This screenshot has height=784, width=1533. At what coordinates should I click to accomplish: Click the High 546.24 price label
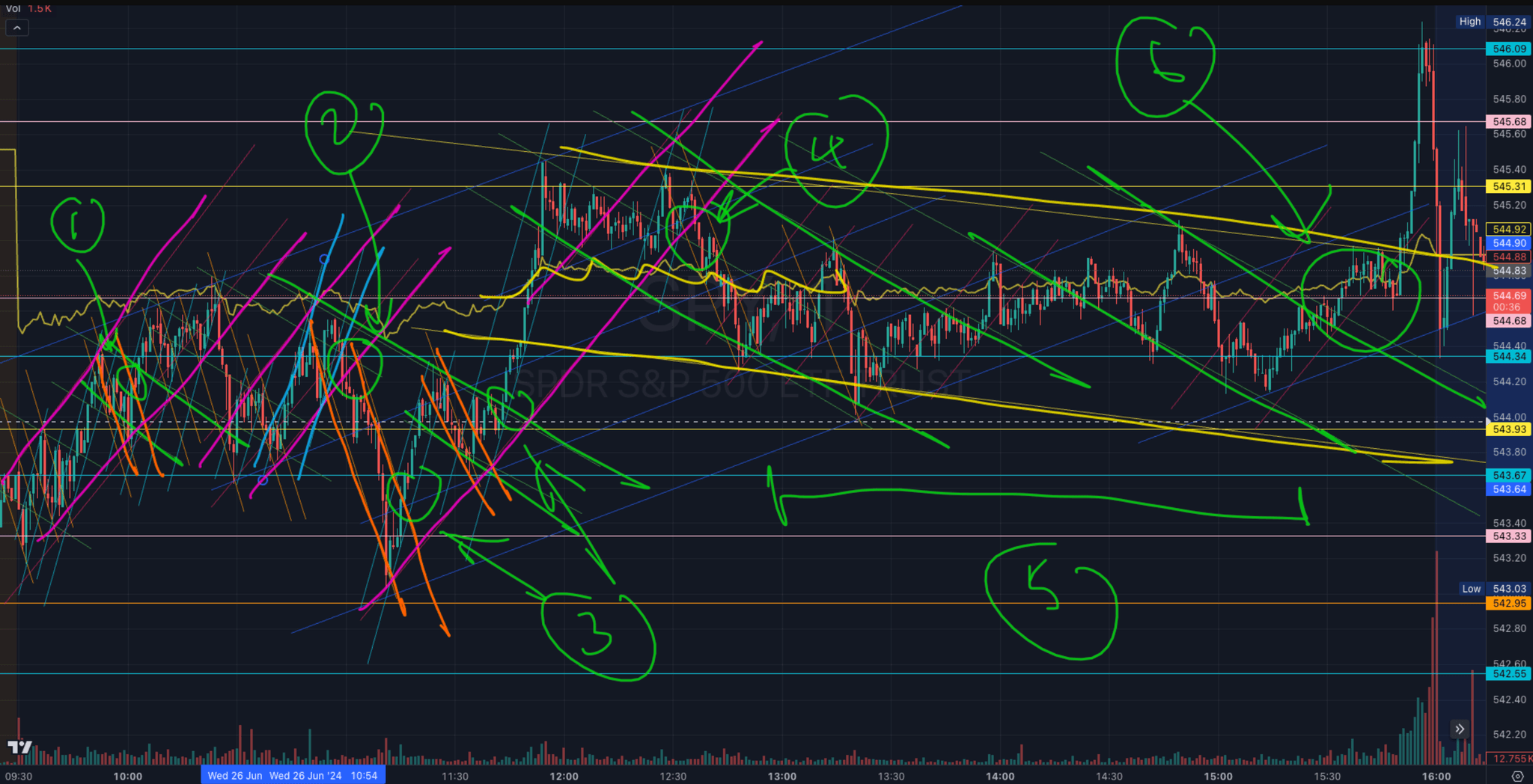point(1508,22)
